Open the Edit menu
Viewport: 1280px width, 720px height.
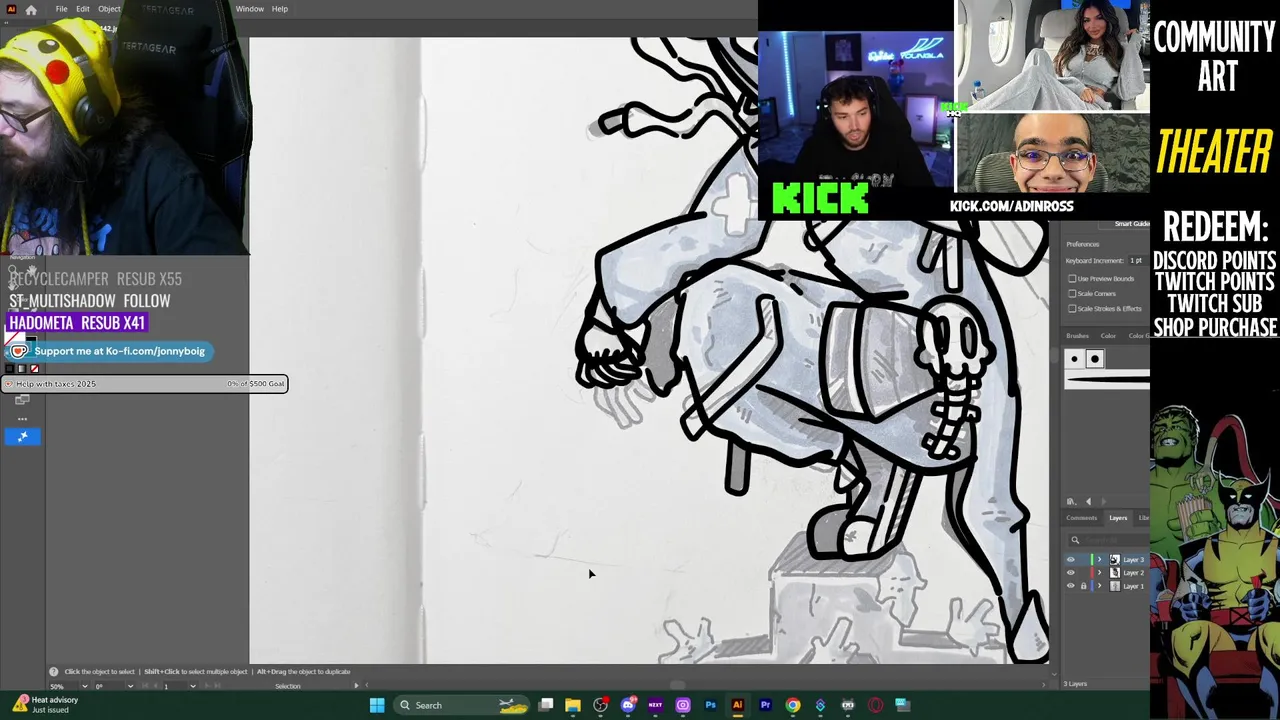[x=83, y=9]
